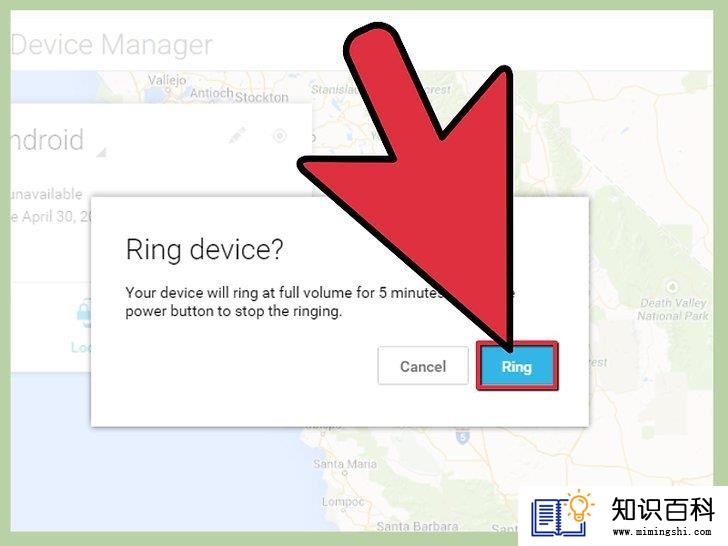Click the location unavailable status text
Viewport: 728px width, 546px height.
pyautogui.click(x=46, y=194)
